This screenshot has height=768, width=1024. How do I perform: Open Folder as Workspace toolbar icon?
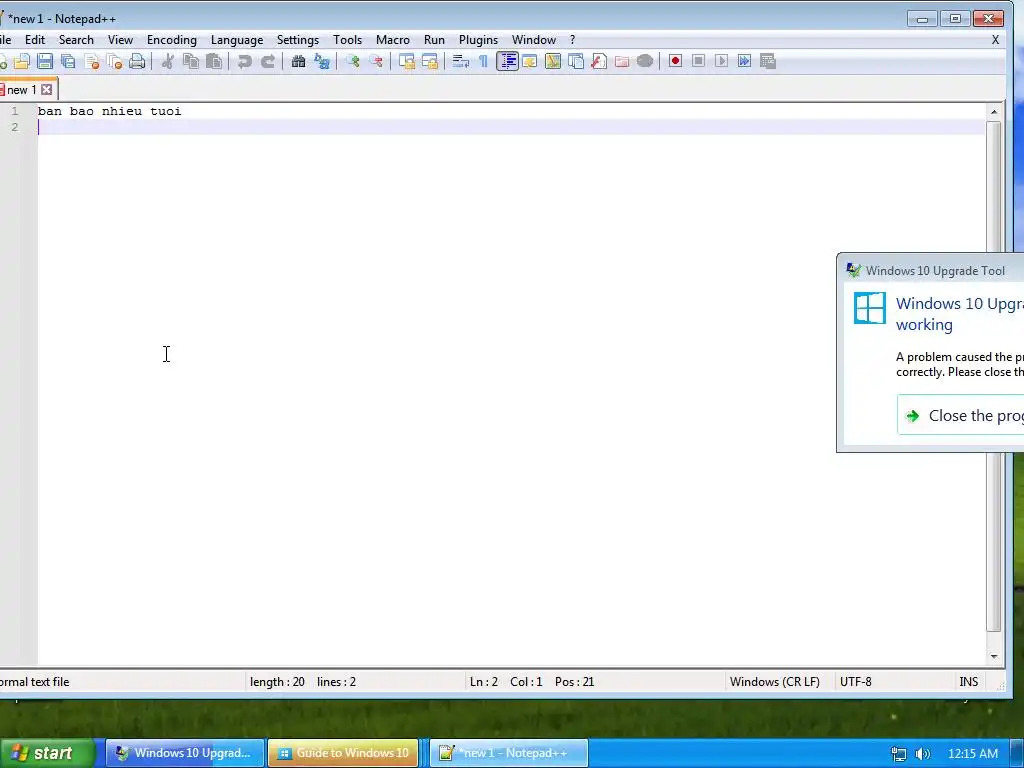pos(622,61)
